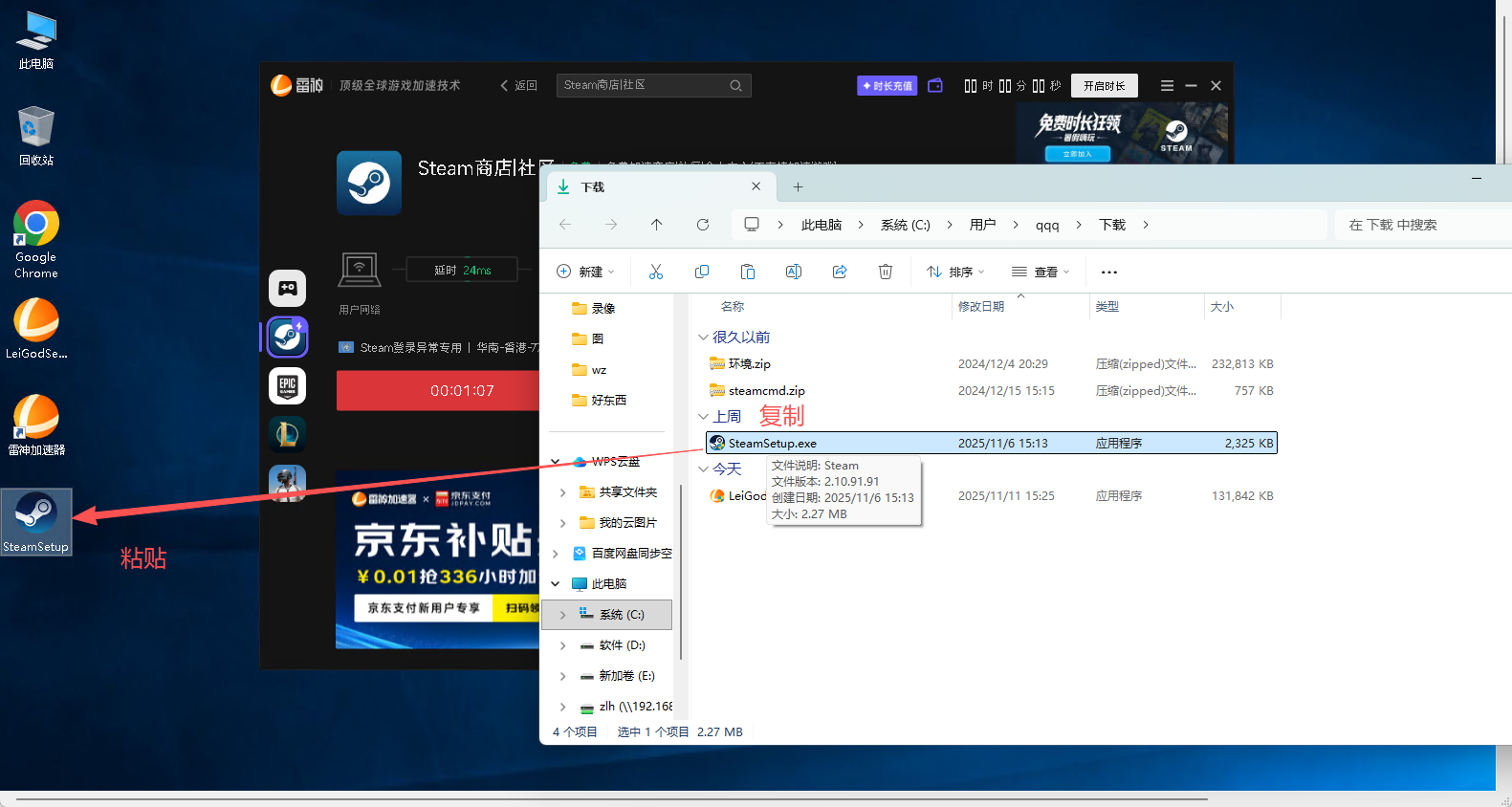Open the League of Legends icon in sidebar

[287, 434]
